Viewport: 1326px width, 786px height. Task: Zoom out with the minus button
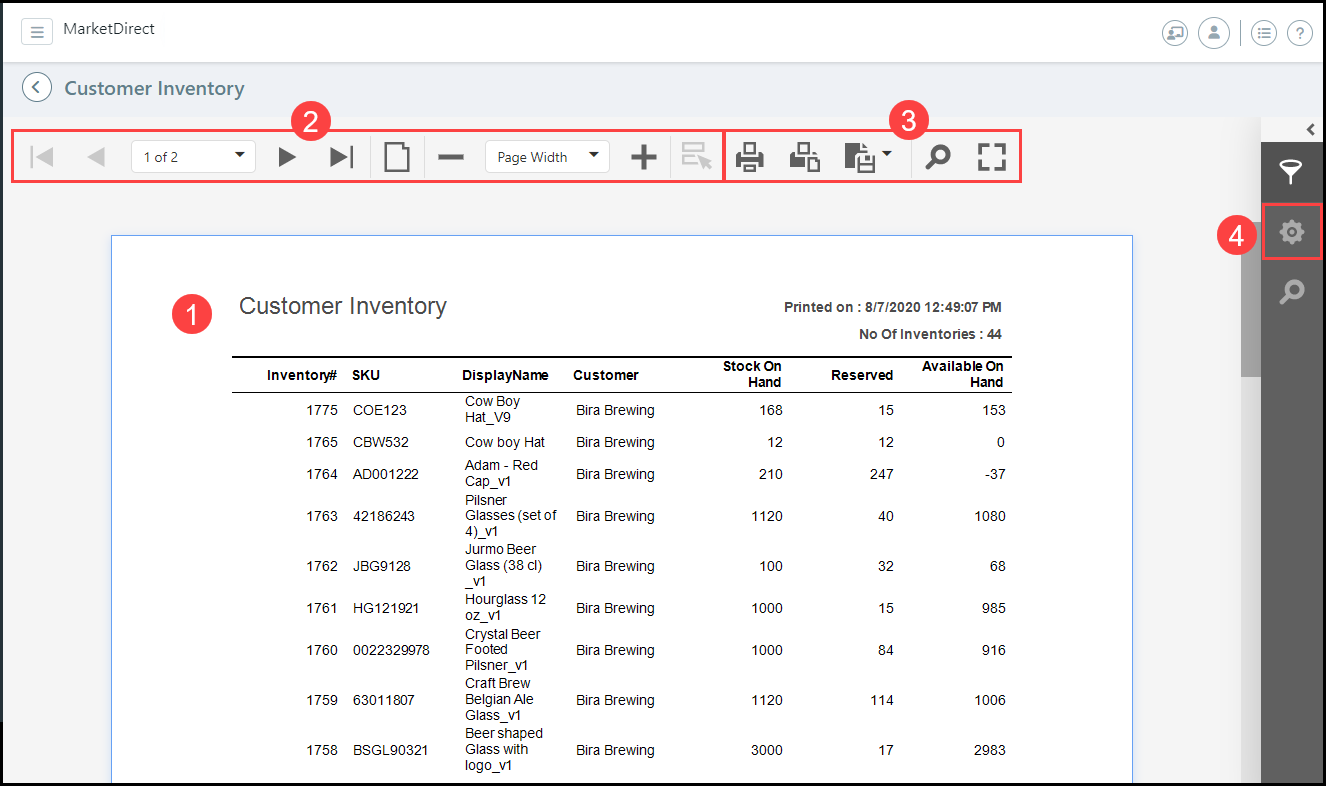[451, 157]
